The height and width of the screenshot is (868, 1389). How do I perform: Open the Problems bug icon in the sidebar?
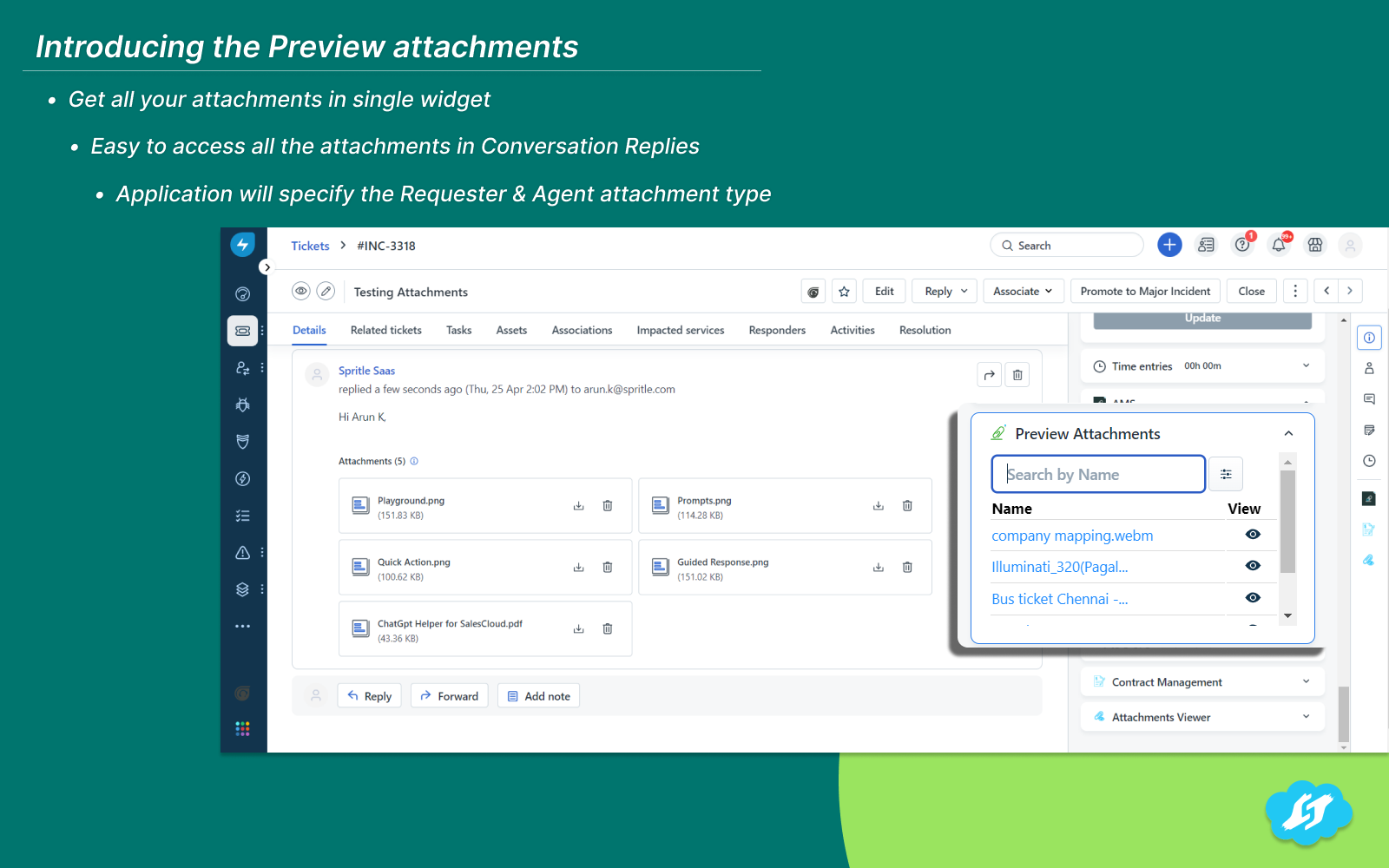242,404
